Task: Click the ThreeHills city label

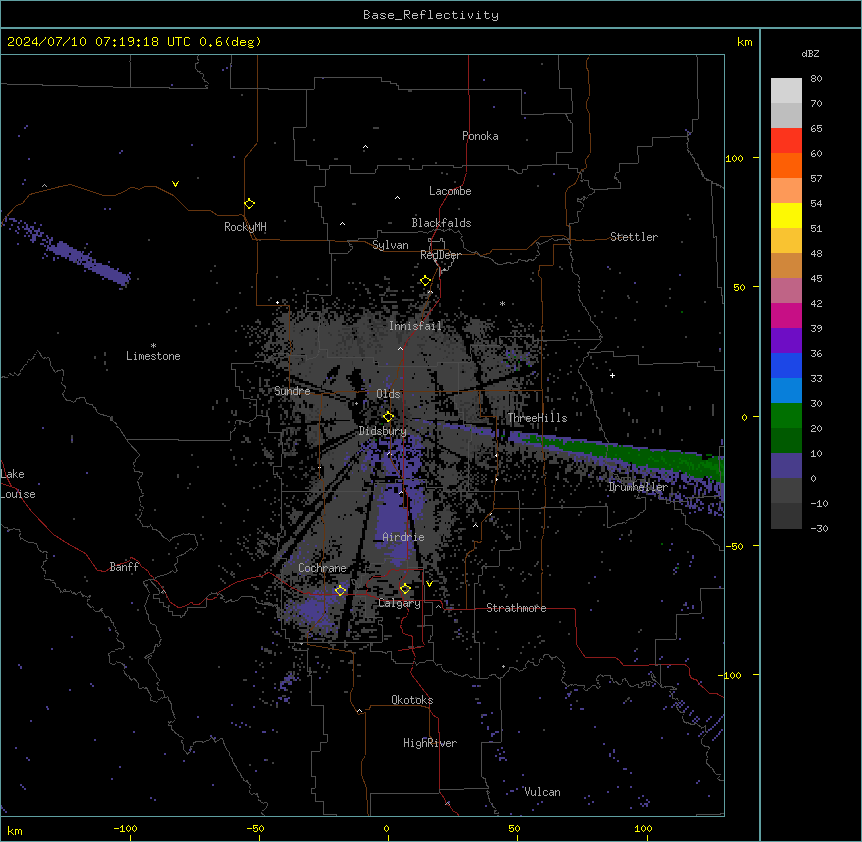Action: 537,418
